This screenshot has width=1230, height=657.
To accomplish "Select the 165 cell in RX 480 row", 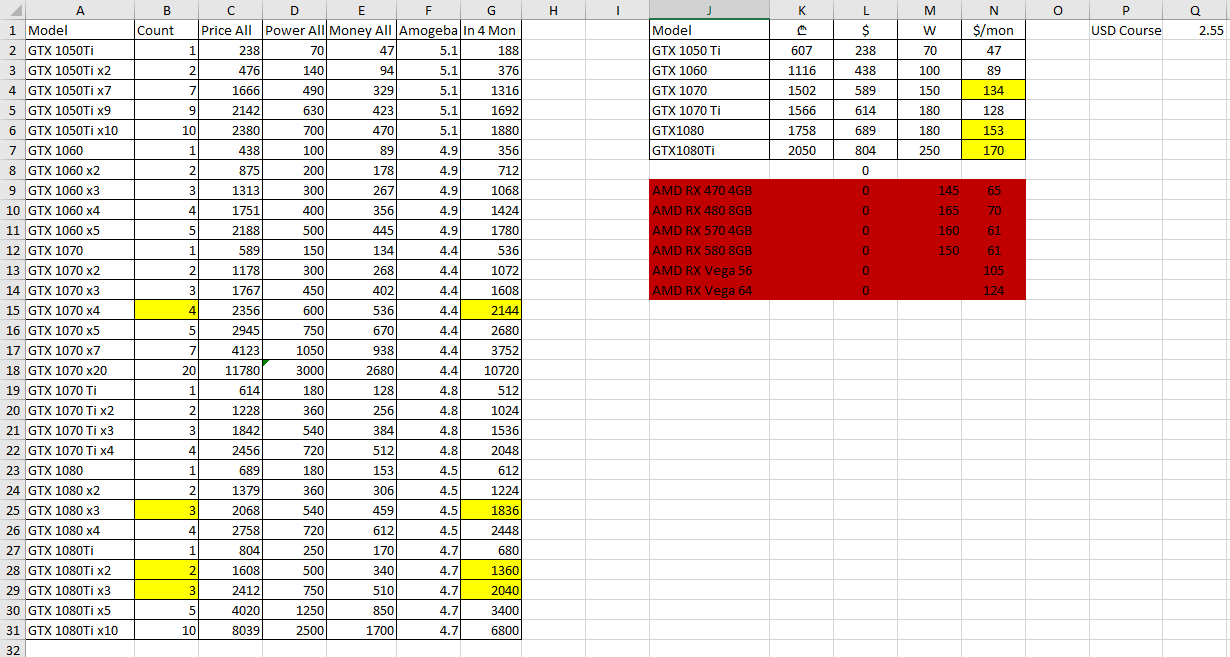I will pyautogui.click(x=929, y=210).
